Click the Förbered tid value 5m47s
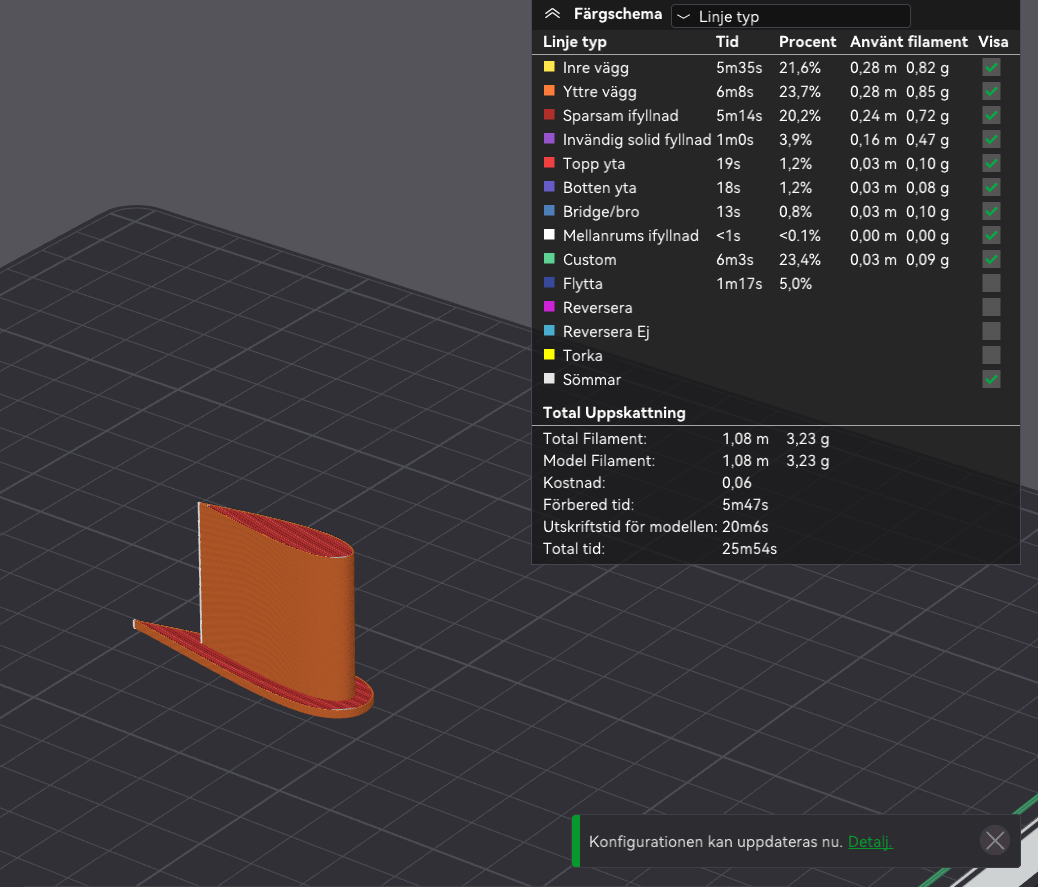This screenshot has height=887, width=1038. (745, 505)
